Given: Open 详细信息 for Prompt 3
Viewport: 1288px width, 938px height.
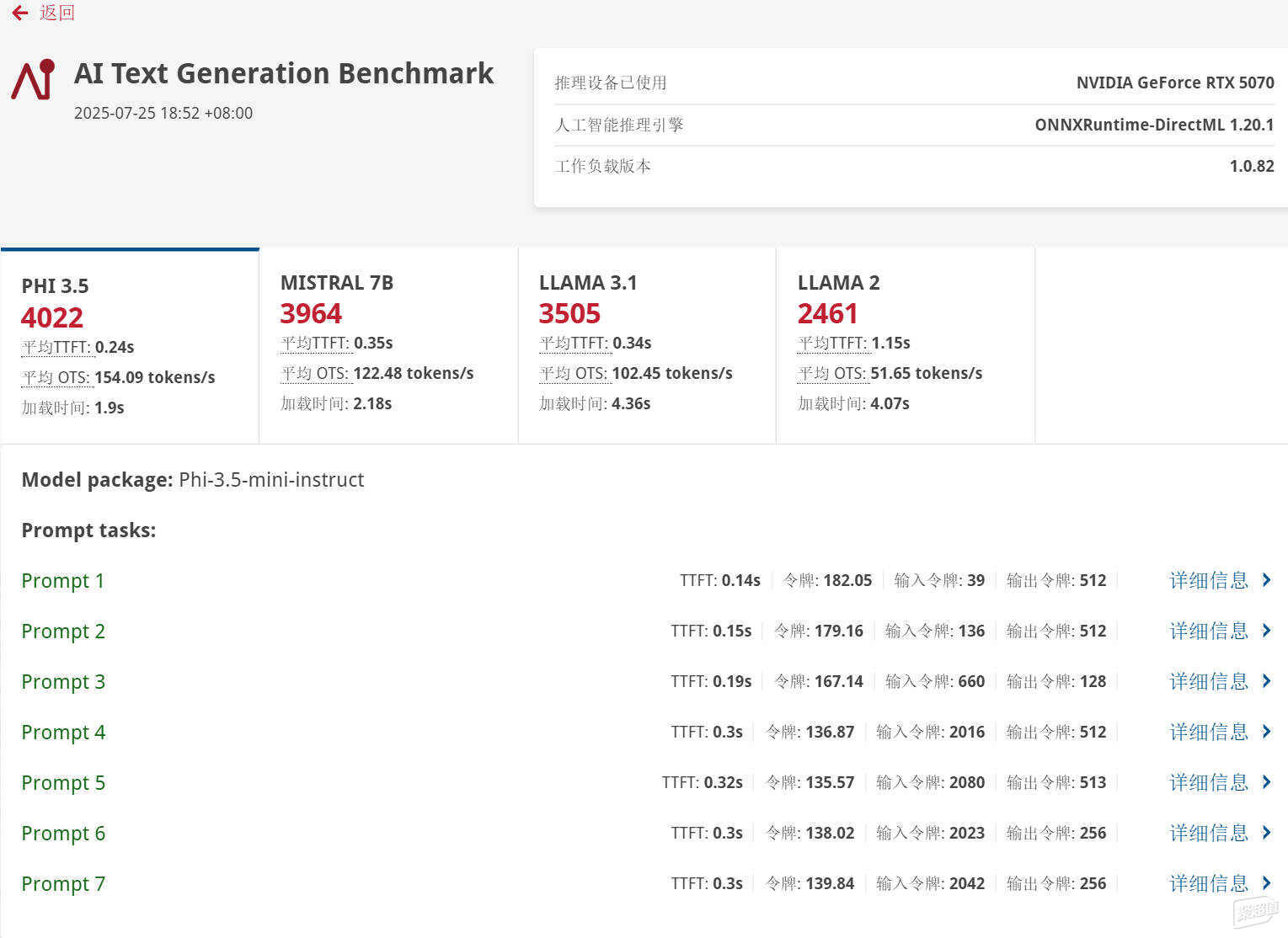Looking at the screenshot, I should (x=1209, y=681).
